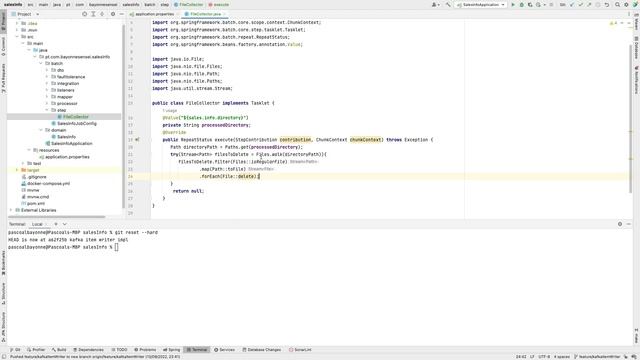
Task: Click execute breadcrumb in navigation bar
Action: tap(218, 4)
